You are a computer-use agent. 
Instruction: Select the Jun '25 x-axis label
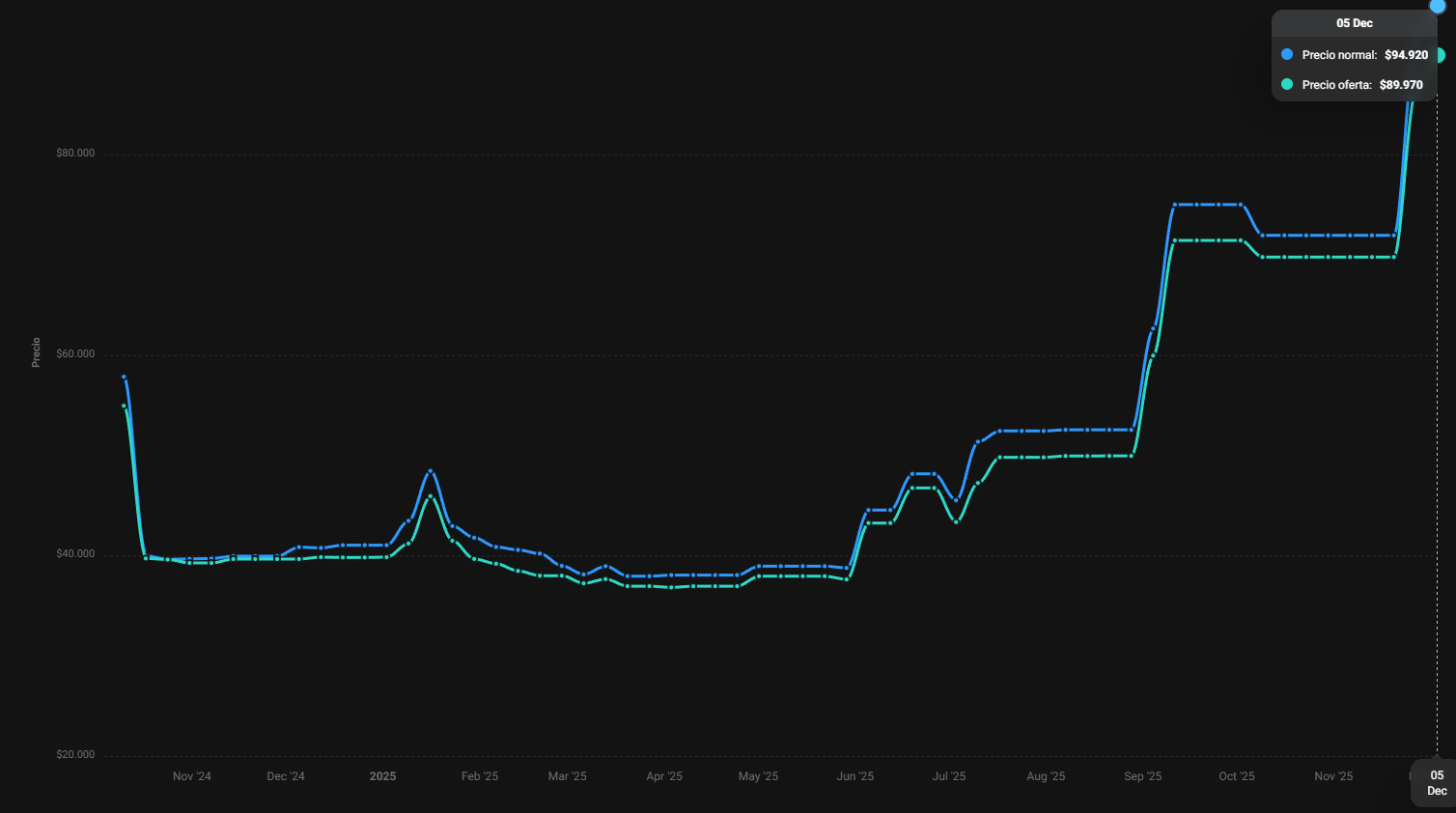[x=854, y=776]
